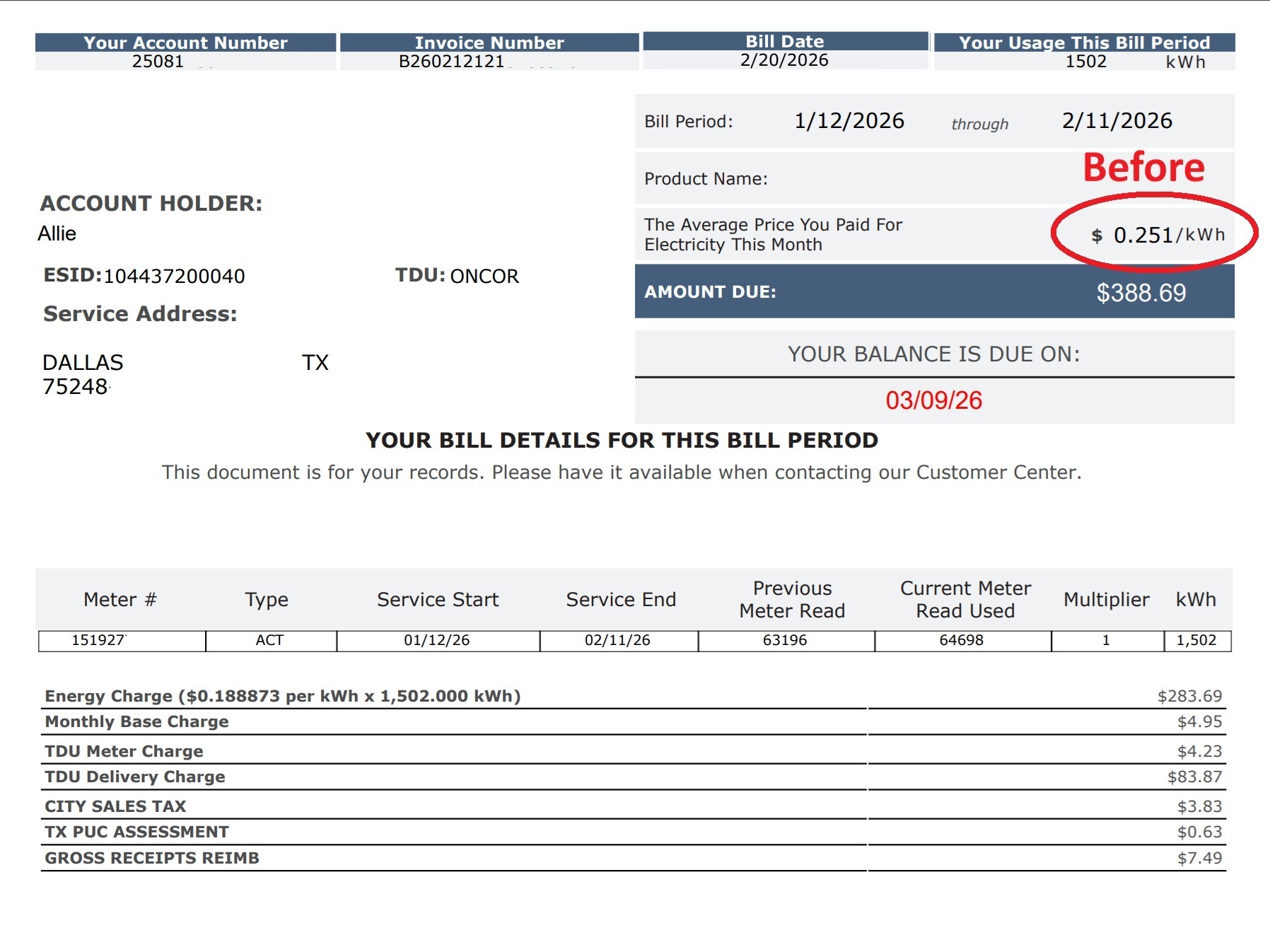Click the account holder name Allie
This screenshot has height=952, width=1270.
point(57,233)
